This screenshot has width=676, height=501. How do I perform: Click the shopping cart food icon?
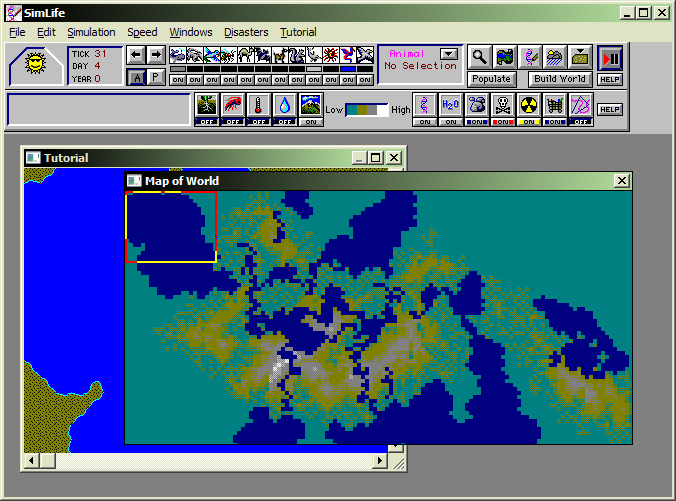tap(554, 105)
